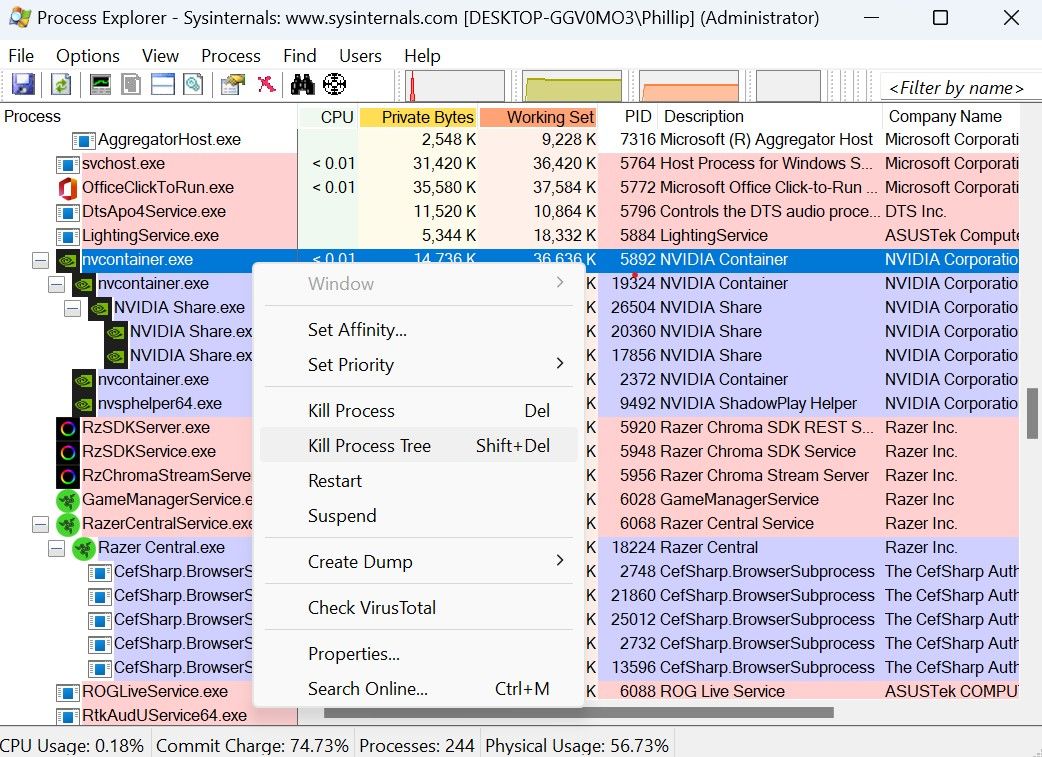Click the CPU usage mini graph
This screenshot has height=757, width=1042.
[x=455, y=84]
